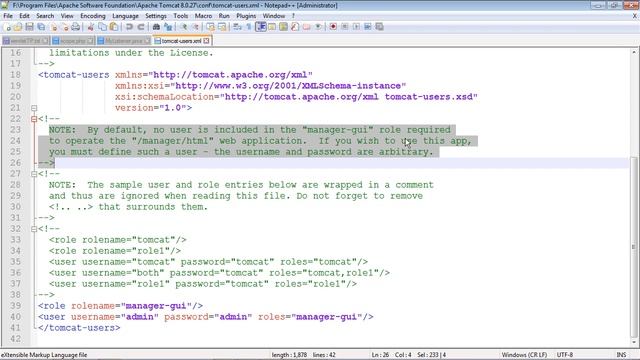Undo the last edit via the toolbar
Screen dimensions: 640x360
(x=129, y=27)
